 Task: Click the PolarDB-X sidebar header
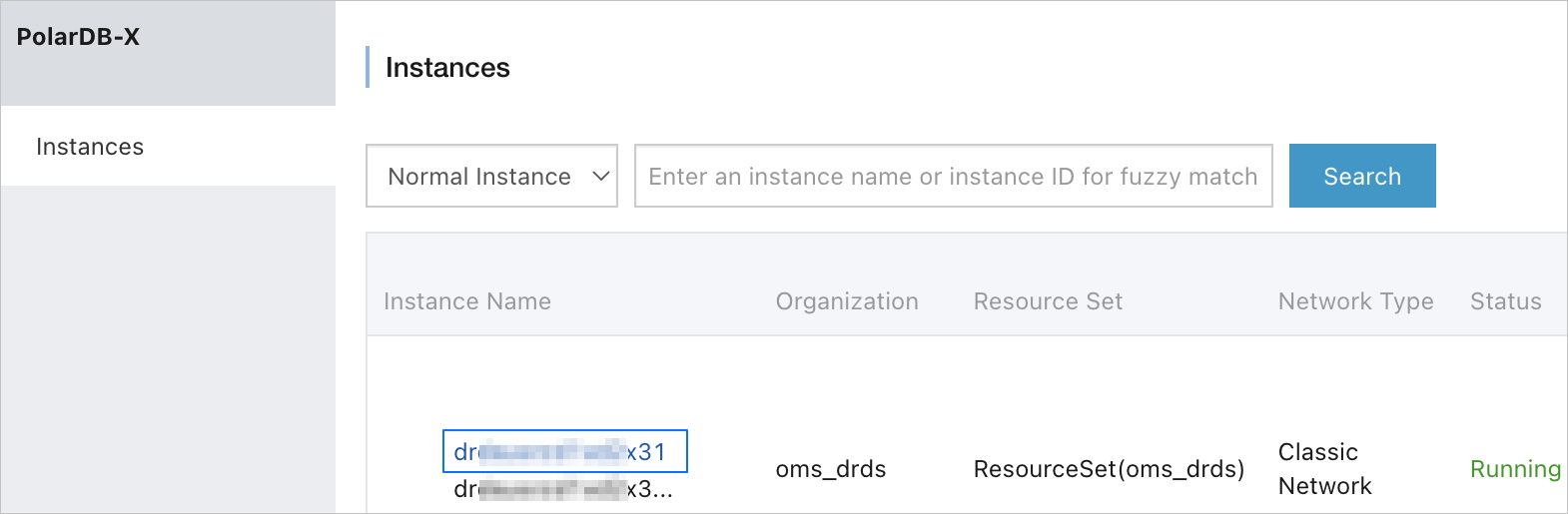78,38
